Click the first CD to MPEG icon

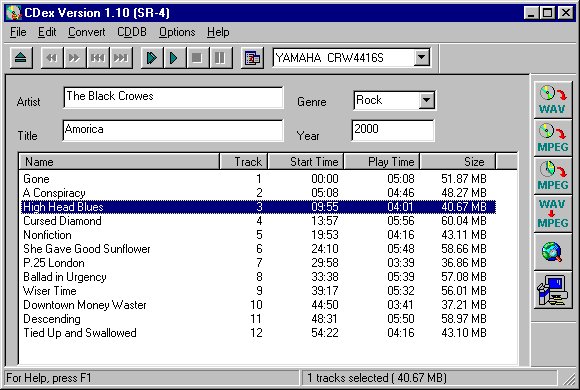[x=553, y=138]
